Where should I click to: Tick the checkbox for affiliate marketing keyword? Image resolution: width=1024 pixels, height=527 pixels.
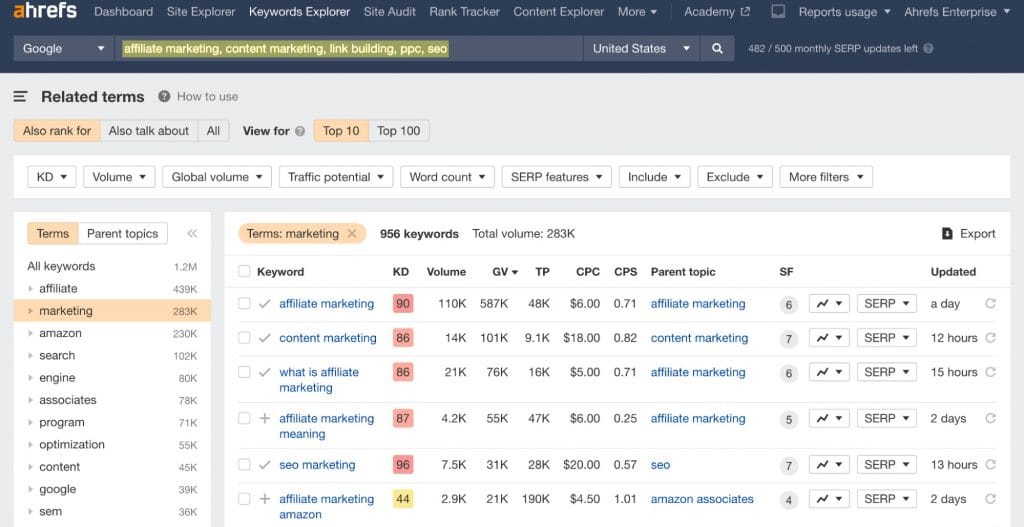(x=244, y=304)
